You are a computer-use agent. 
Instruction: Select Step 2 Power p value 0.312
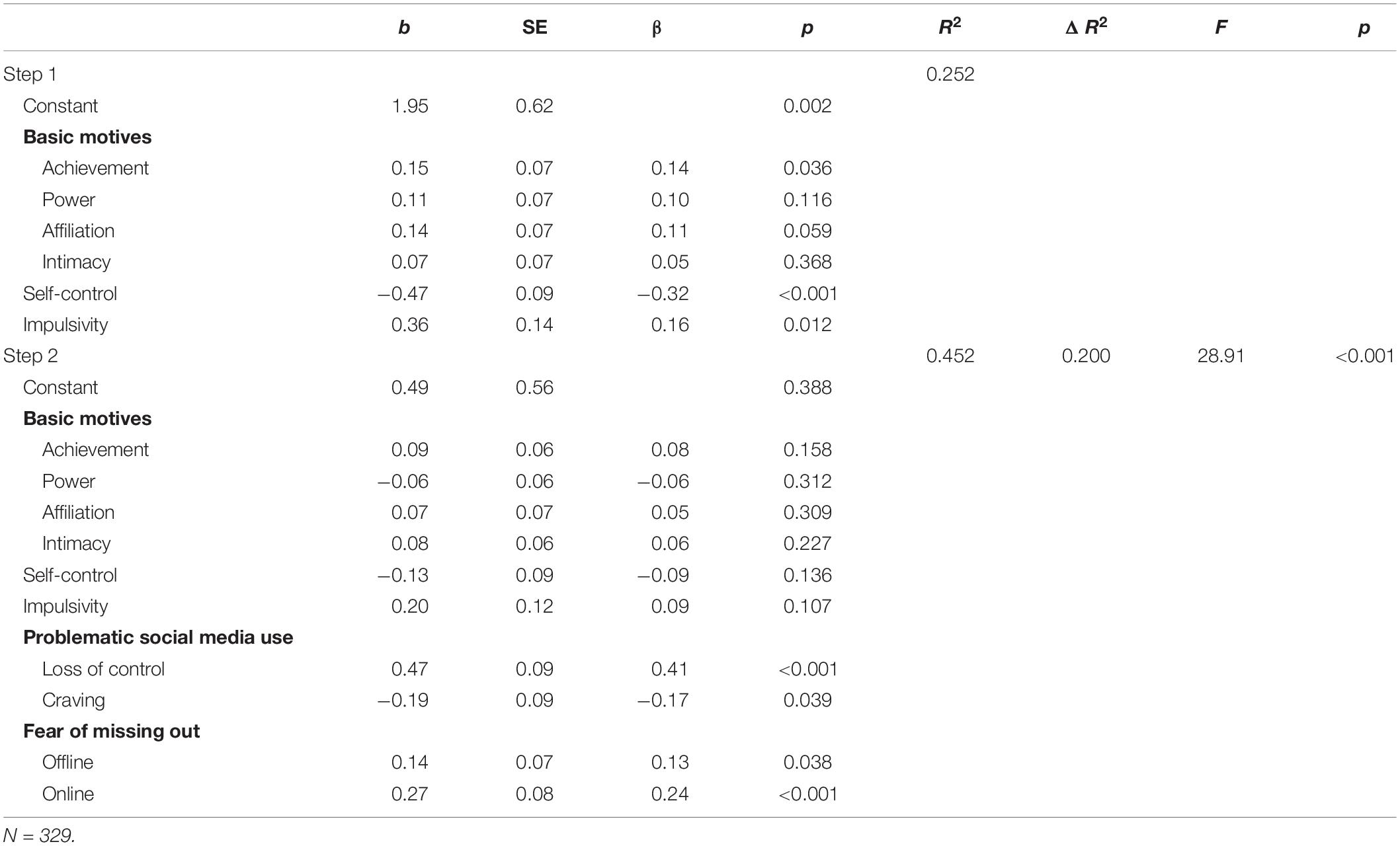(807, 481)
